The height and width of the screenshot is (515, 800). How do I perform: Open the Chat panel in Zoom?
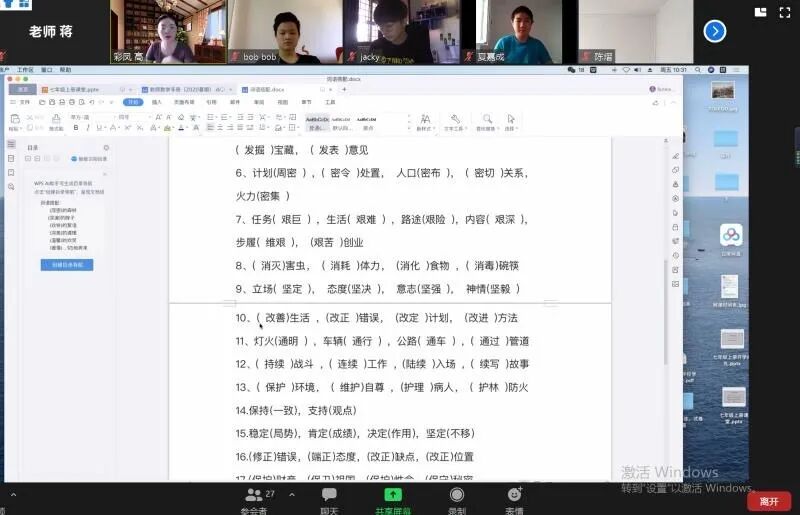(329, 499)
